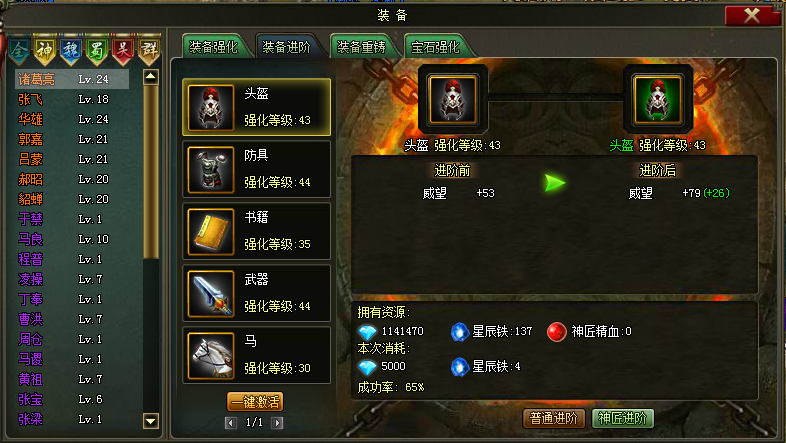The width and height of the screenshot is (786, 443).
Task: Click the hero list scroll-up arrow
Action: tap(151, 77)
